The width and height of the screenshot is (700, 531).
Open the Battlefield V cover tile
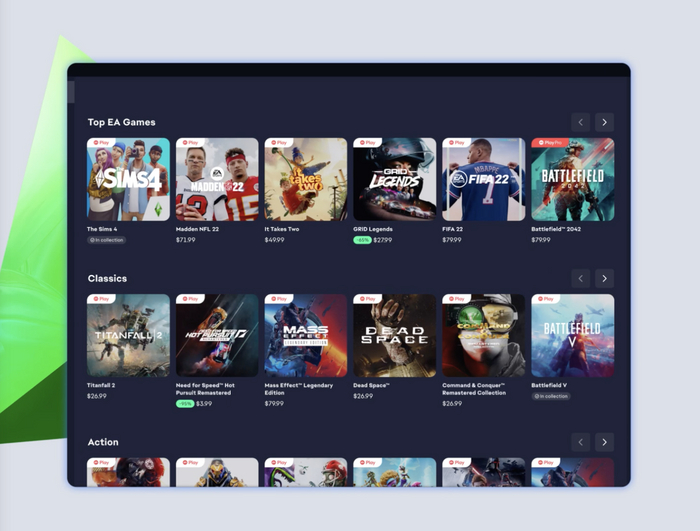tap(573, 335)
